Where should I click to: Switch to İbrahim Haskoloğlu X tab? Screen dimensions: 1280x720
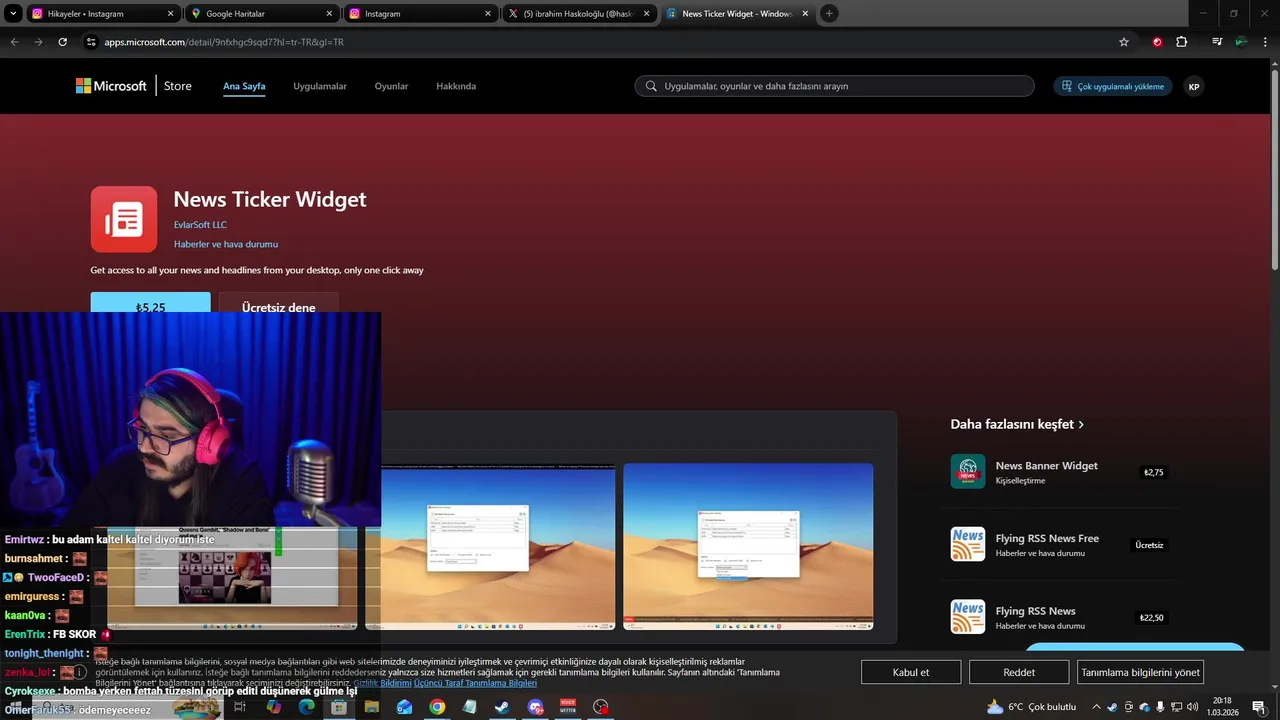pyautogui.click(x=578, y=14)
